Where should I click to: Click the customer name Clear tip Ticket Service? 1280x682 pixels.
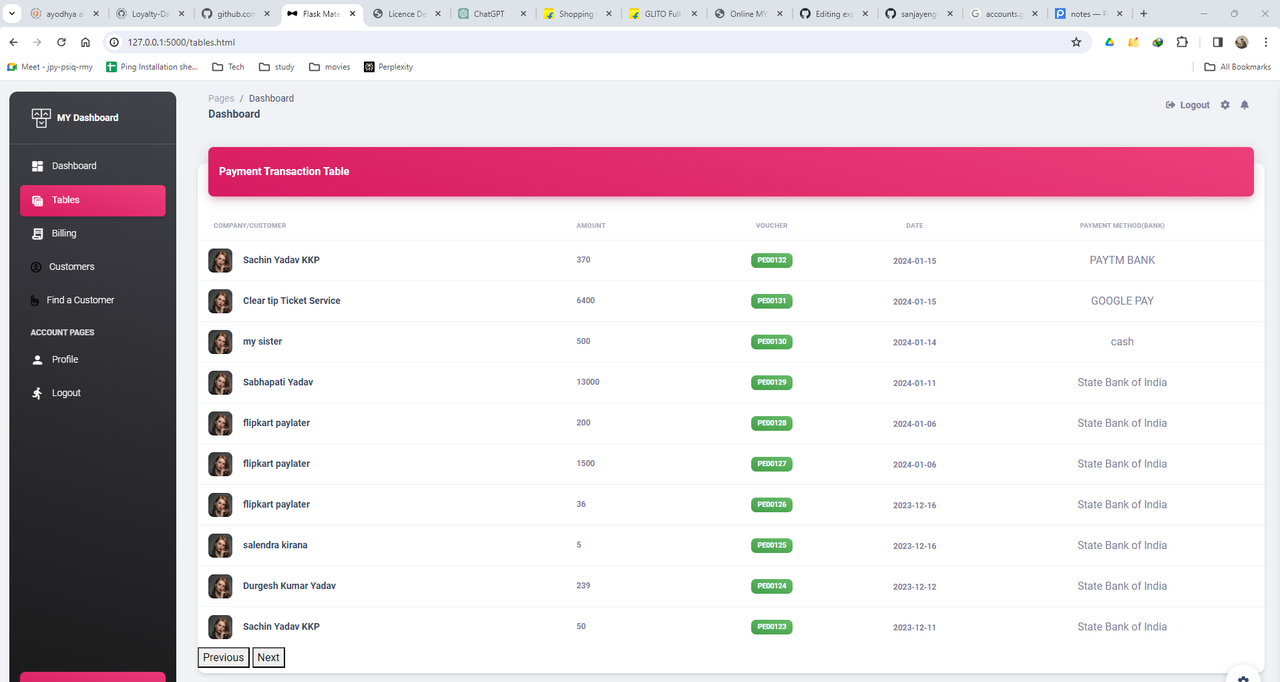point(291,301)
